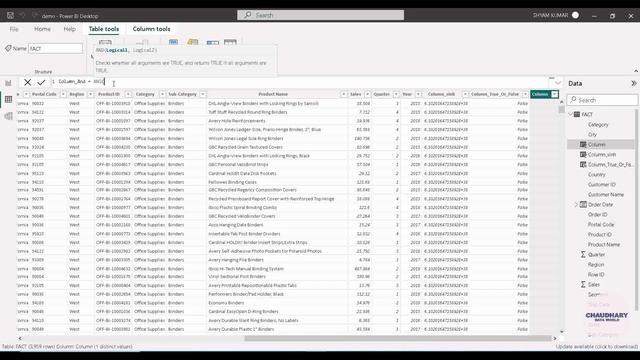Cancel the formula with the X icon

tap(27, 82)
